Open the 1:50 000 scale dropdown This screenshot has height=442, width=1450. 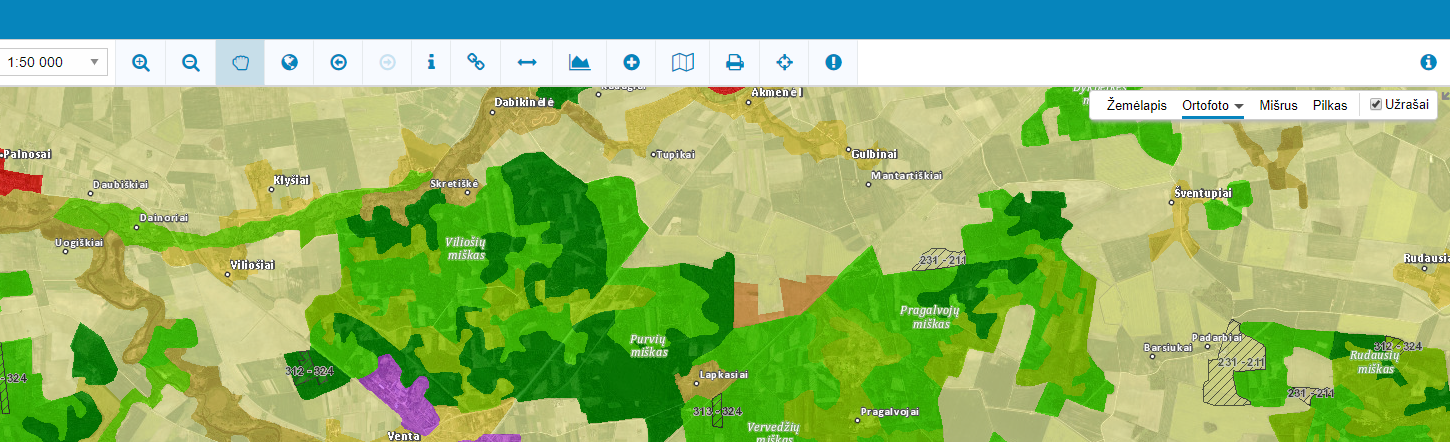click(54, 62)
